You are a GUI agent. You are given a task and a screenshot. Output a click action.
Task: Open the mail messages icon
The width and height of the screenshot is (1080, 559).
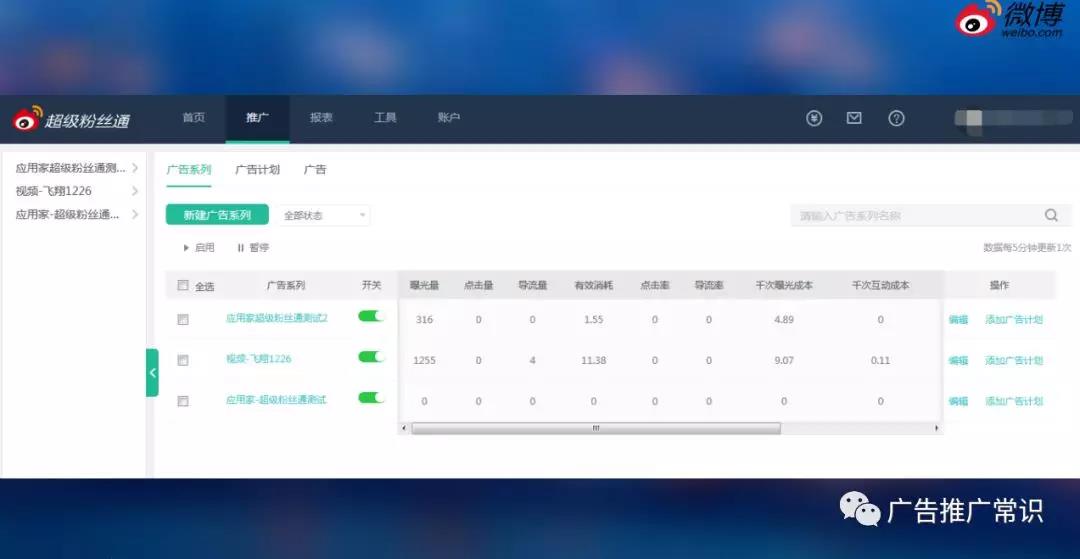pyautogui.click(x=854, y=118)
